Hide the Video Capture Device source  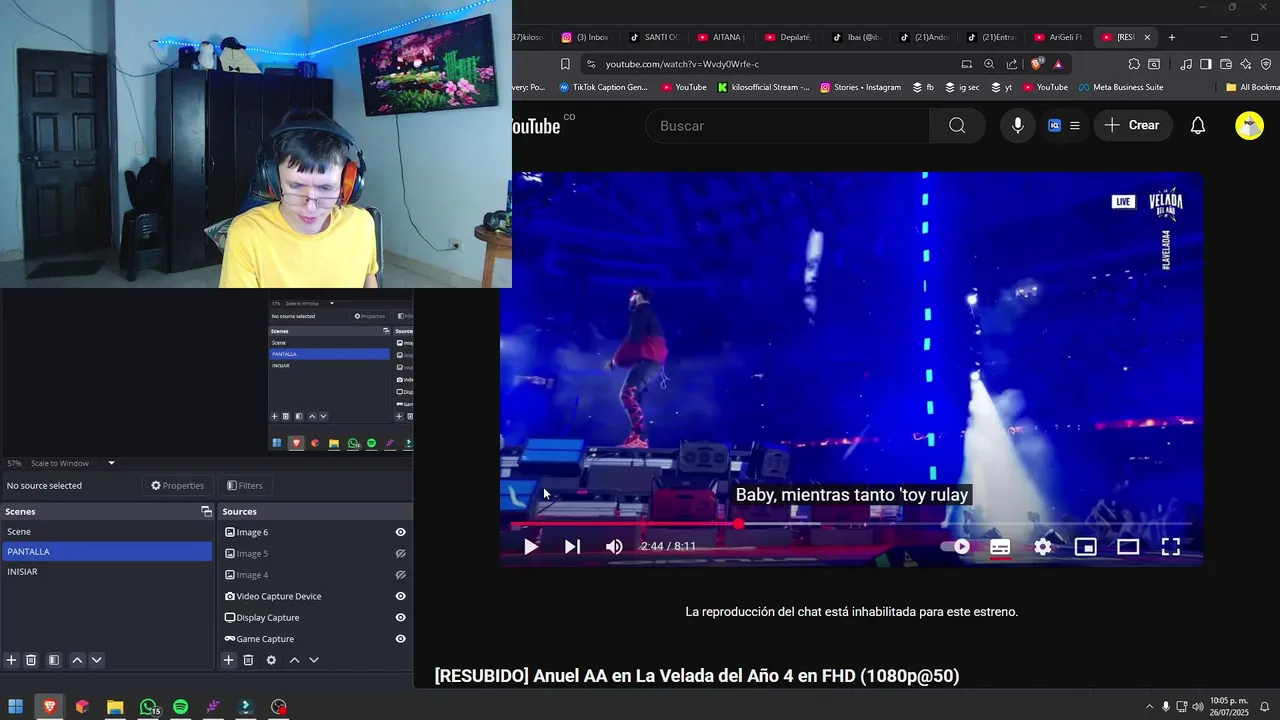(400, 597)
